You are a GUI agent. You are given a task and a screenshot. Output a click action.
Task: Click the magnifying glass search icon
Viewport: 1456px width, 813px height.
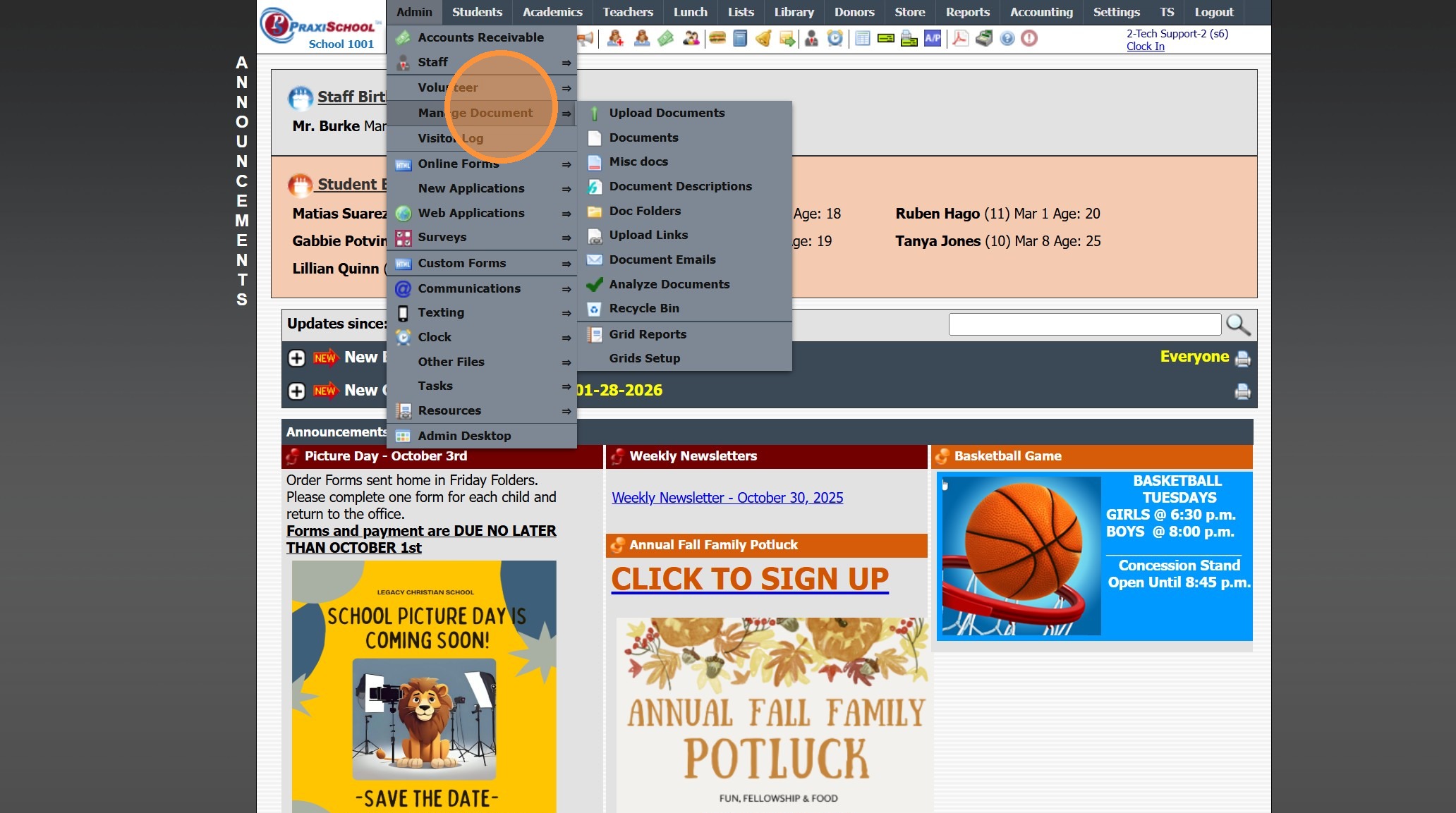point(1237,324)
